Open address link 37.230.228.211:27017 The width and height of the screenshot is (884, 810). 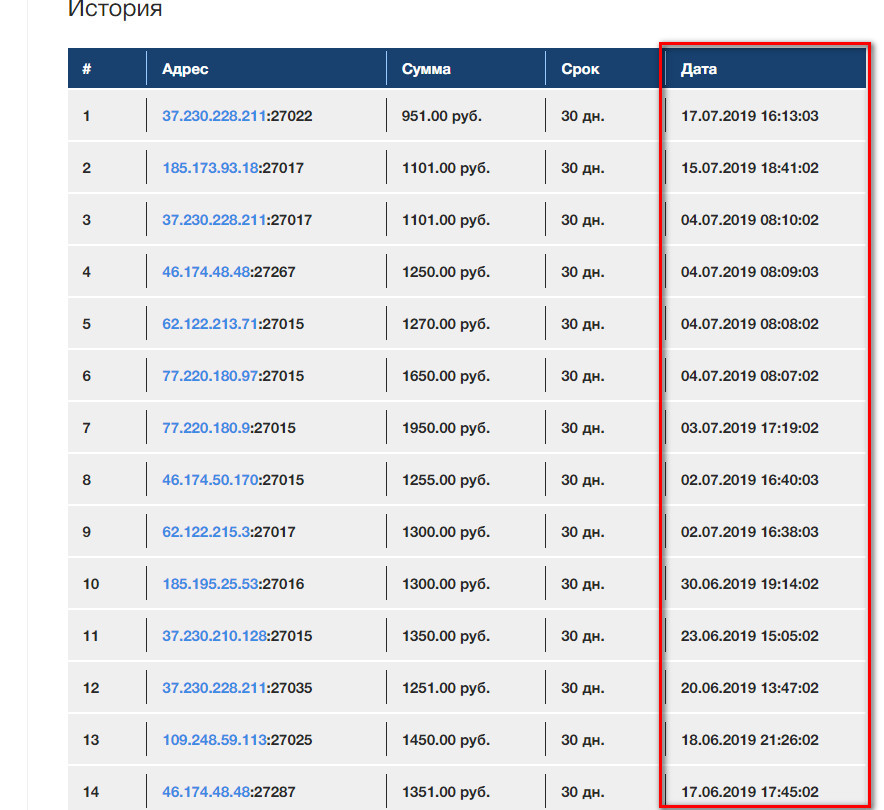coord(237,220)
